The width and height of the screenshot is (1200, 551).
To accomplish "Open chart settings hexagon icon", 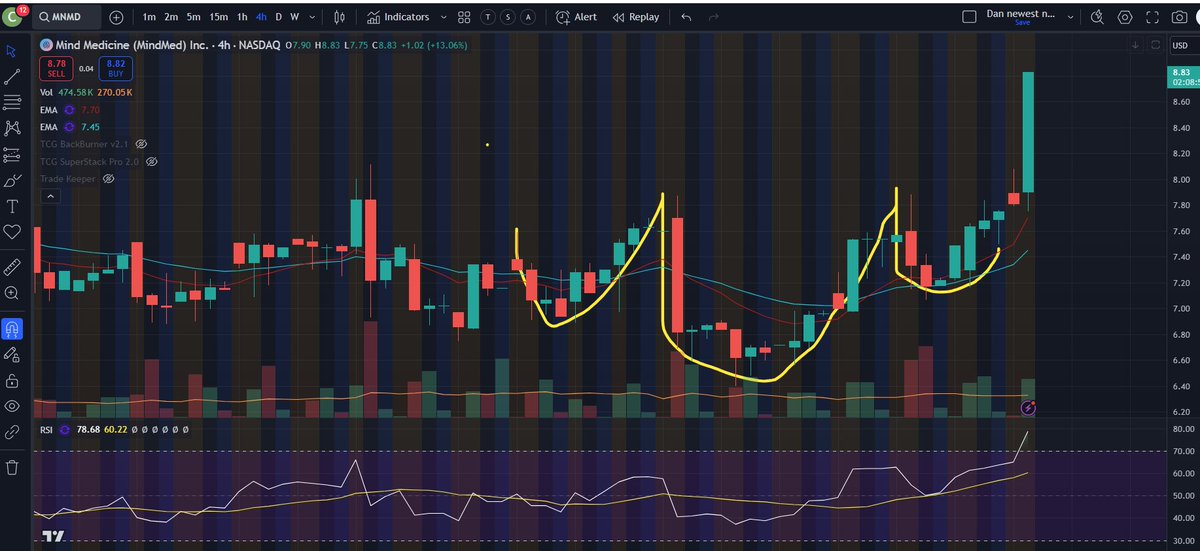I will pyautogui.click(x=1125, y=17).
